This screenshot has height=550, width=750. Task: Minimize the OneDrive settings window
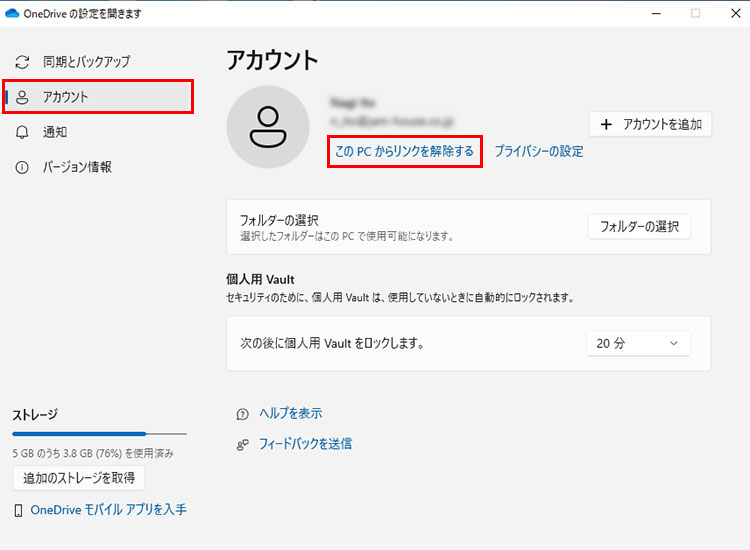pyautogui.click(x=657, y=13)
